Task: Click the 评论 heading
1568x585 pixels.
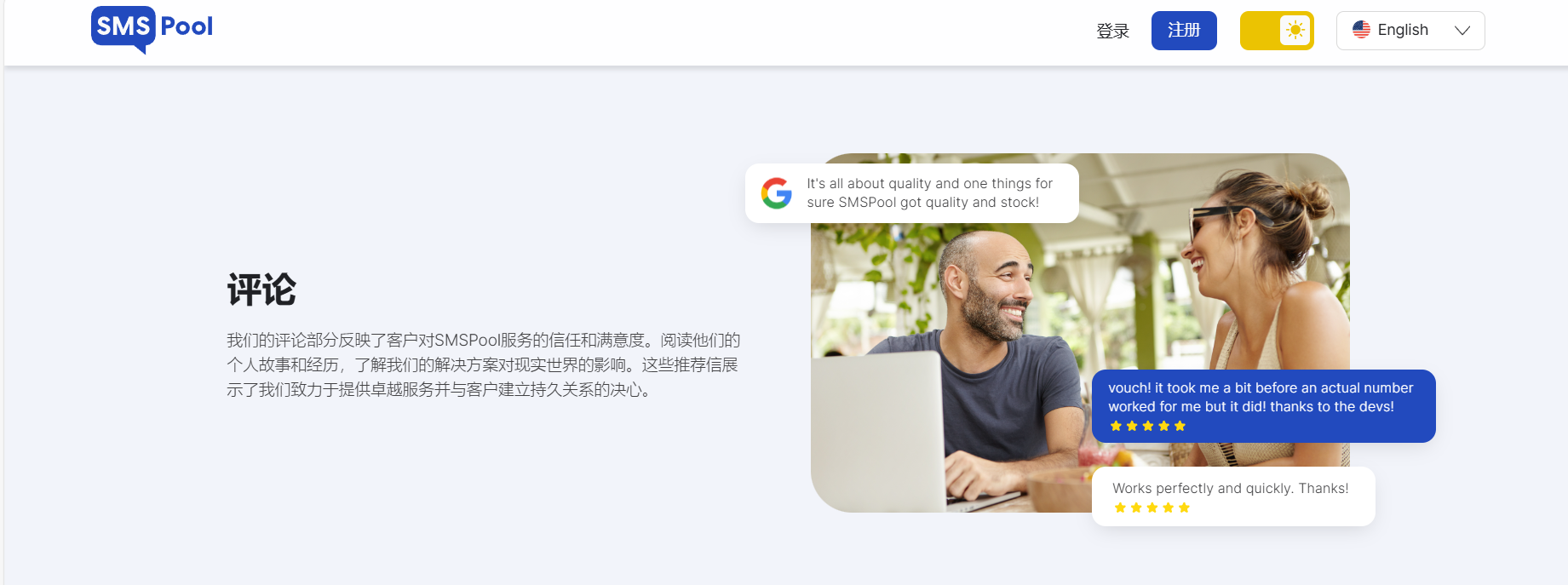Action: point(261,290)
